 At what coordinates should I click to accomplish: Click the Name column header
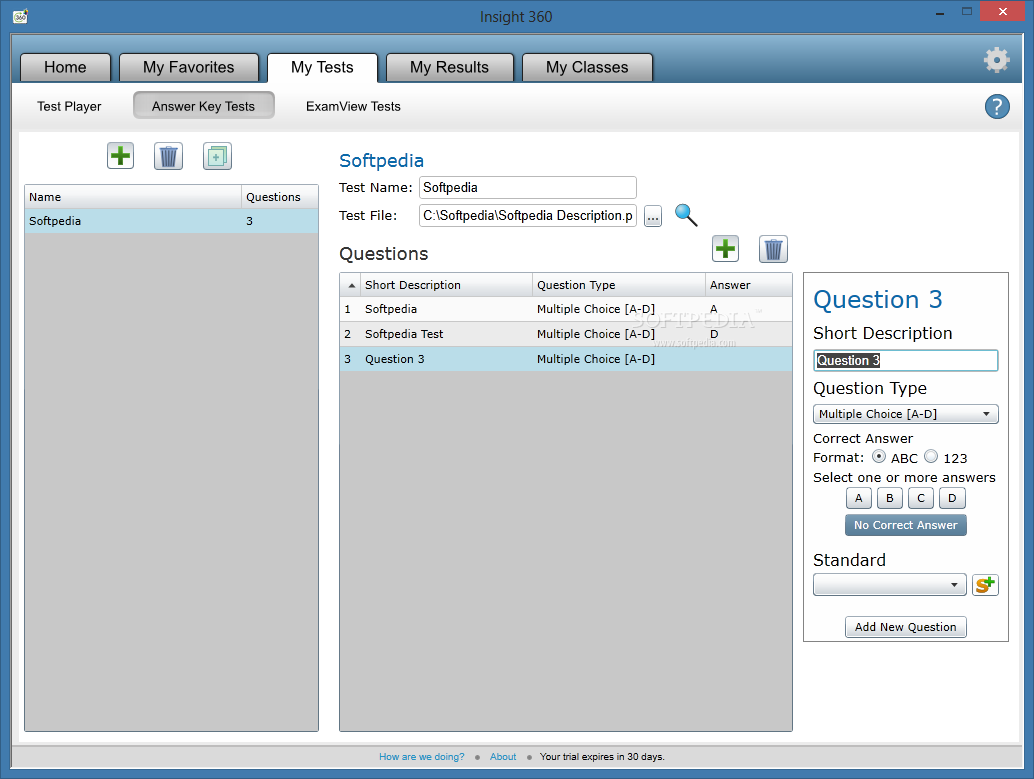133,197
